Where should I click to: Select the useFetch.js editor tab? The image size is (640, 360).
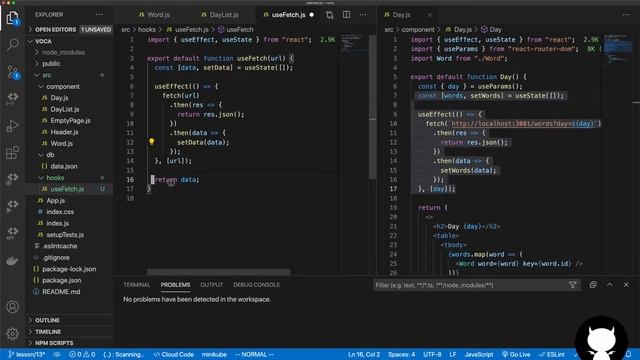(288, 15)
